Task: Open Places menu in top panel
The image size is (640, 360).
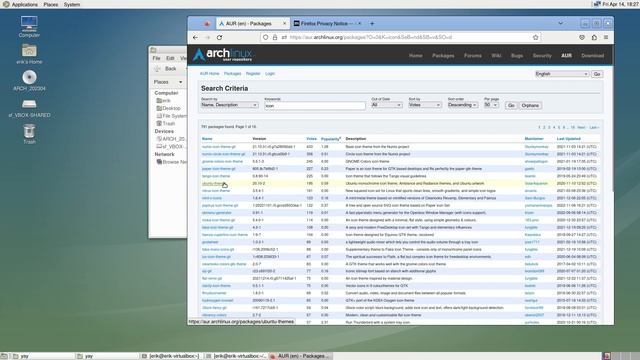Action: (x=51, y=4)
